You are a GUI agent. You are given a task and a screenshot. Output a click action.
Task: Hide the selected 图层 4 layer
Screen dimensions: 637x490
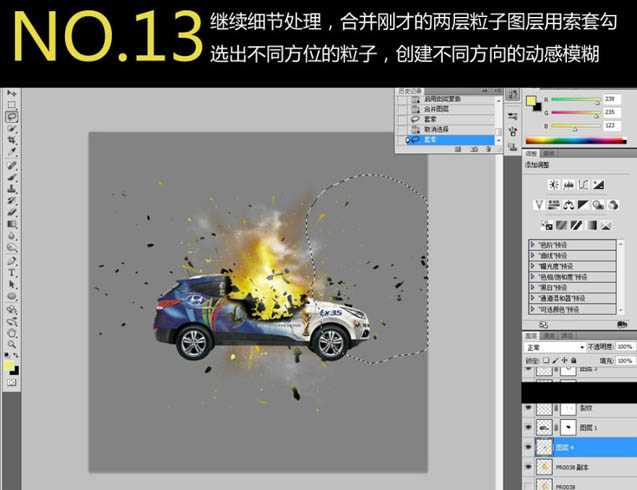pyautogui.click(x=529, y=447)
